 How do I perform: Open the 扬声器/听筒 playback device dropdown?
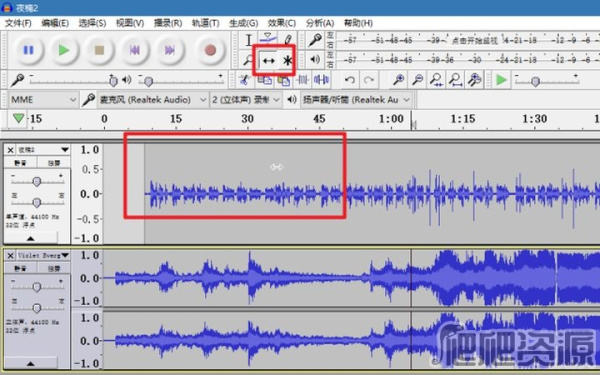coord(357,100)
